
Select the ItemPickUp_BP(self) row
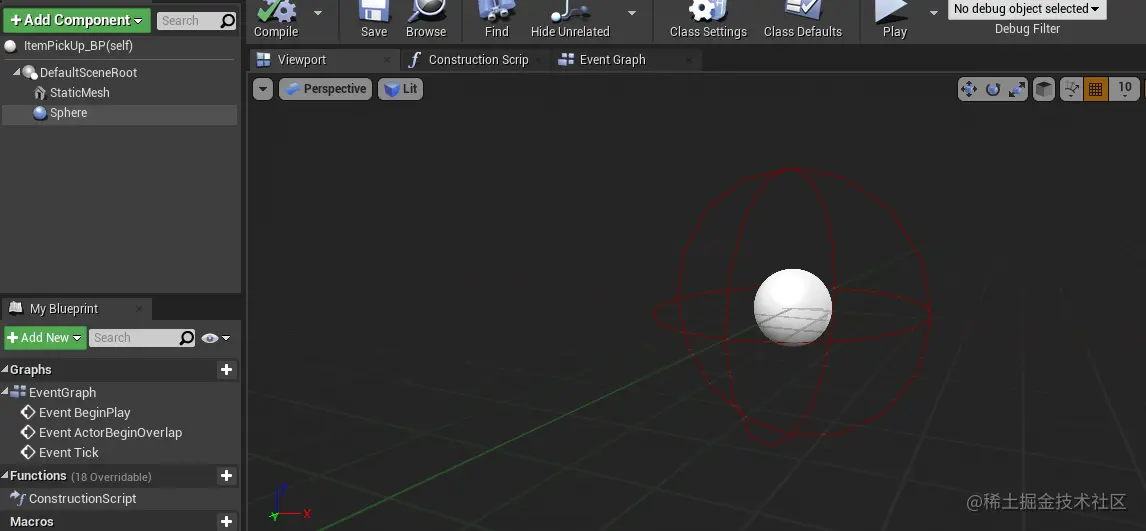pyautogui.click(x=119, y=46)
